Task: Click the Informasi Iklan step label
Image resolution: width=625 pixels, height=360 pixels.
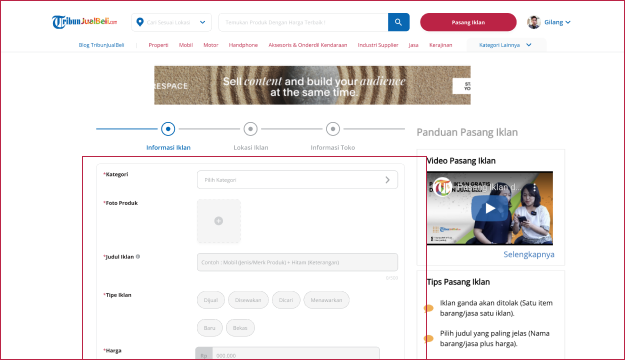Action: click(x=168, y=148)
